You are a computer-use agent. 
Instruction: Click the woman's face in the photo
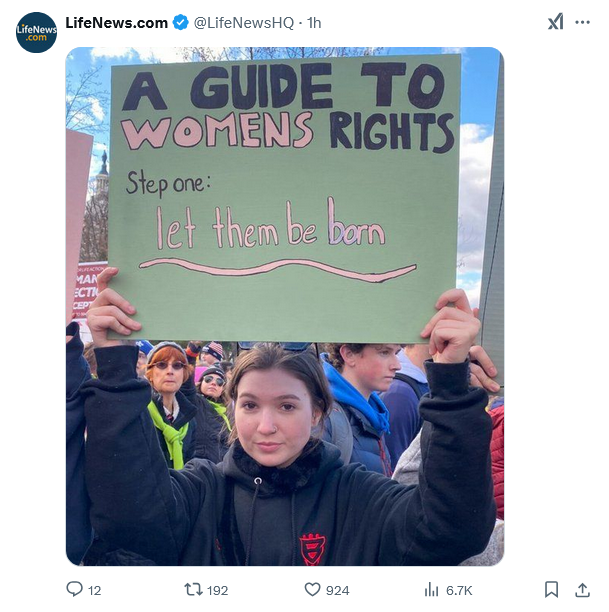(x=275, y=414)
